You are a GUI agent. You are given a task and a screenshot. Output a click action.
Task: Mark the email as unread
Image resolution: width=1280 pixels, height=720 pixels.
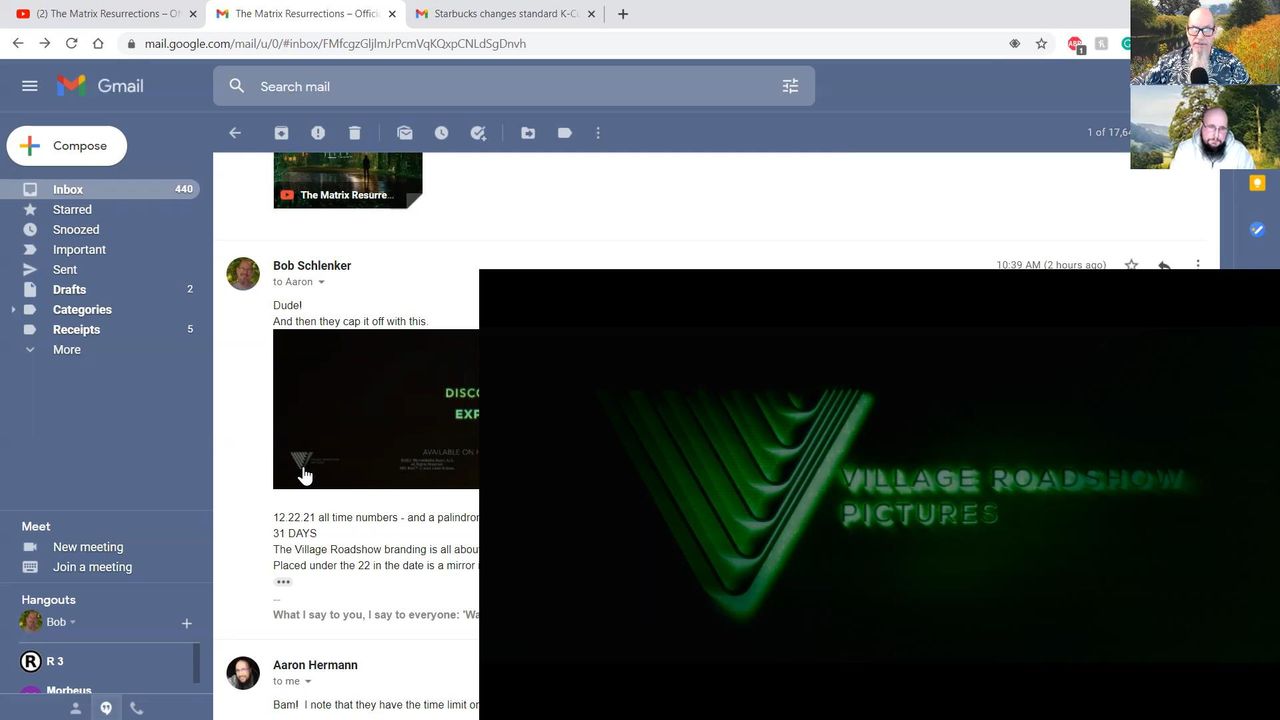[x=404, y=133]
